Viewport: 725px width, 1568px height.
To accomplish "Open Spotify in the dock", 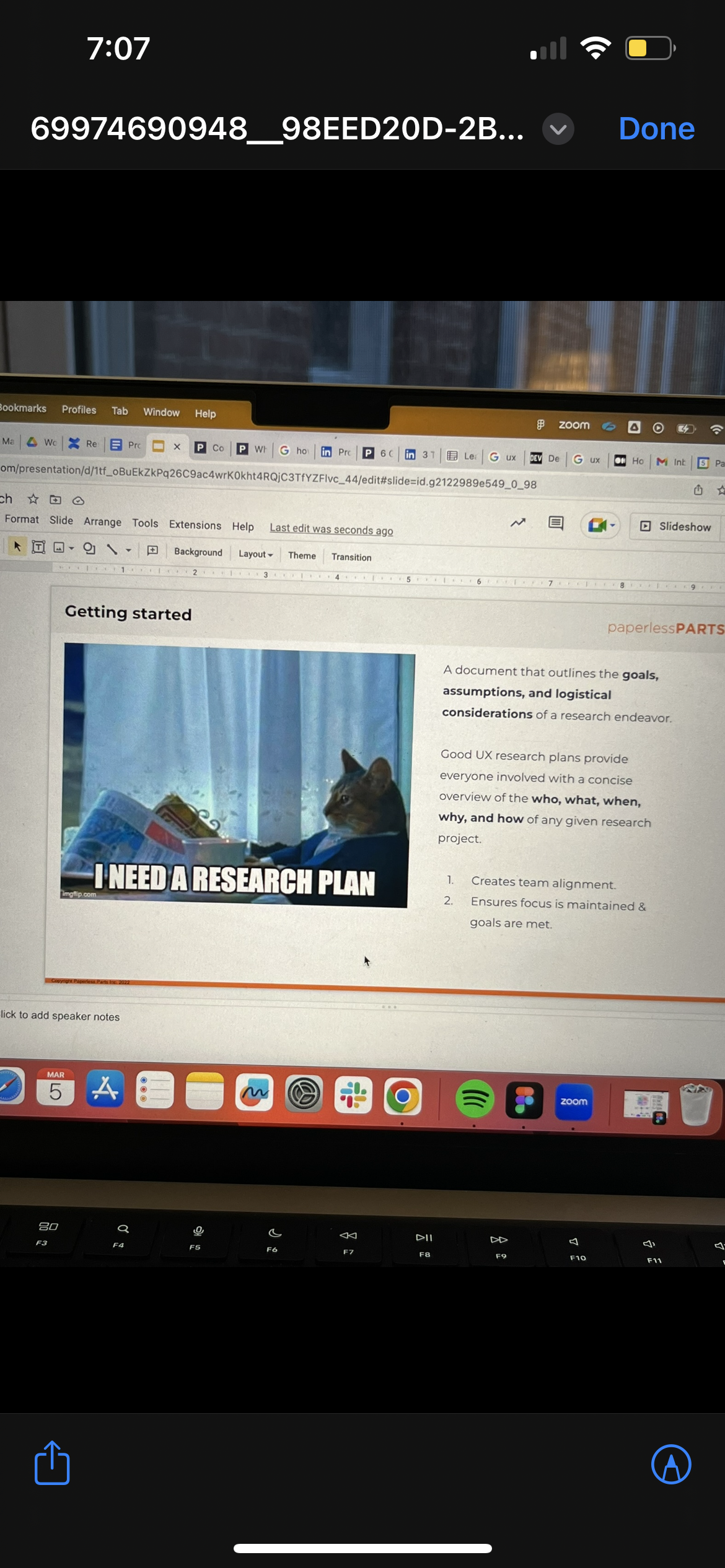I will pos(475,1099).
